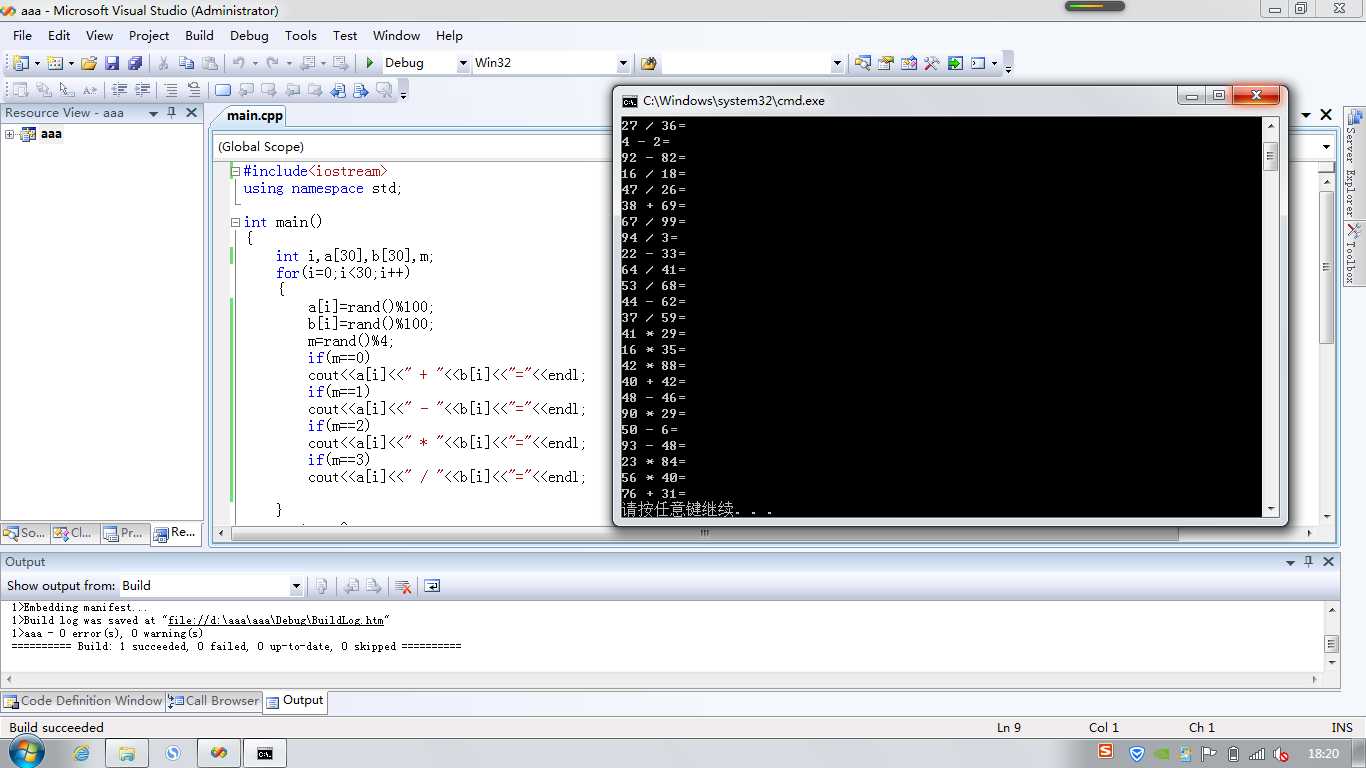
Task: Open the Toolbox hammer and wrench icon
Action: click(932, 63)
